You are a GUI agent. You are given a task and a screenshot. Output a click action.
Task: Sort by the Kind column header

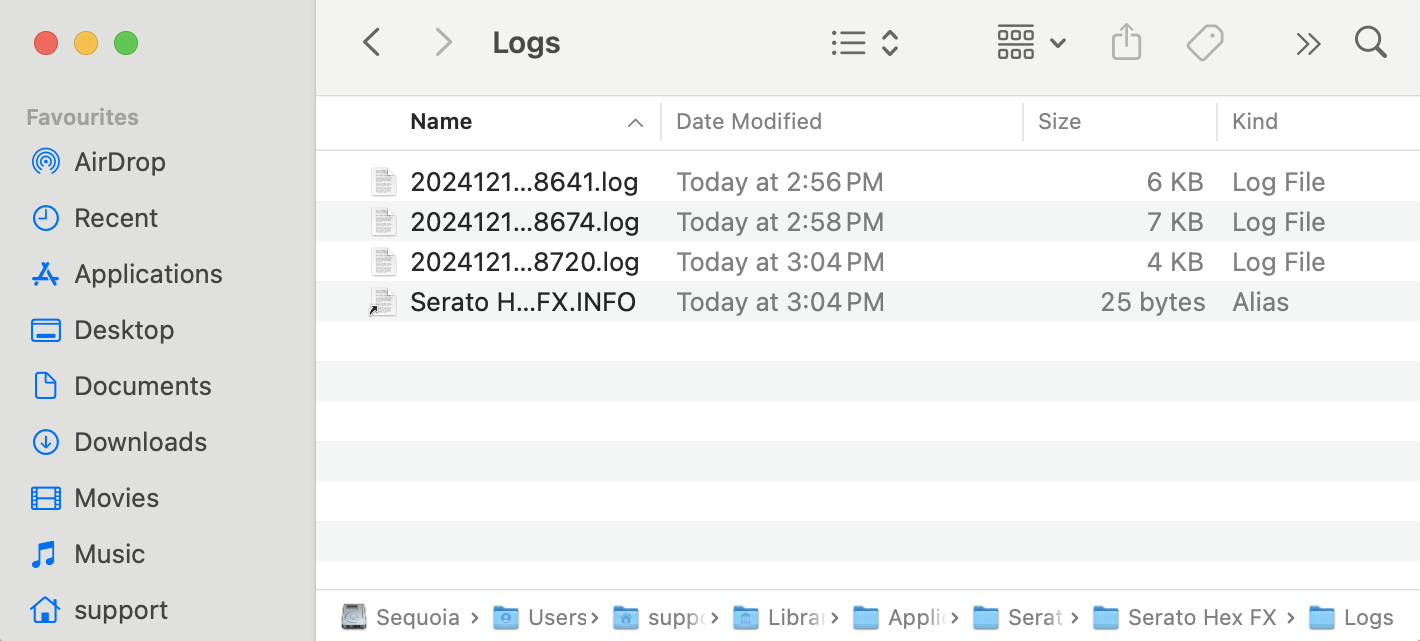pos(1255,122)
